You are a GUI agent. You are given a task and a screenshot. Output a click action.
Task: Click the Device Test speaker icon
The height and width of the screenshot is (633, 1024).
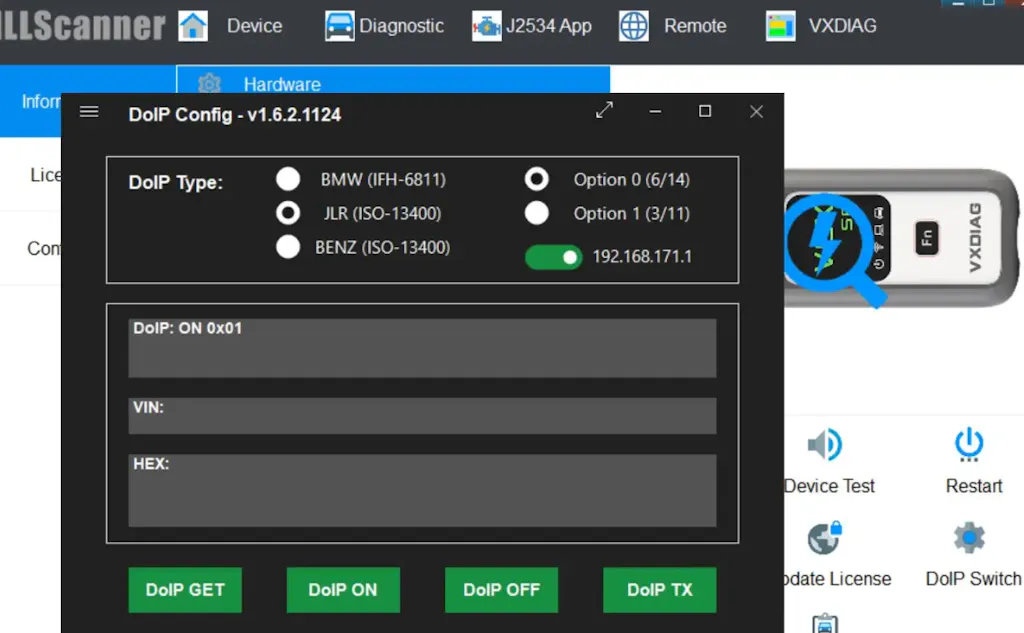[825, 445]
